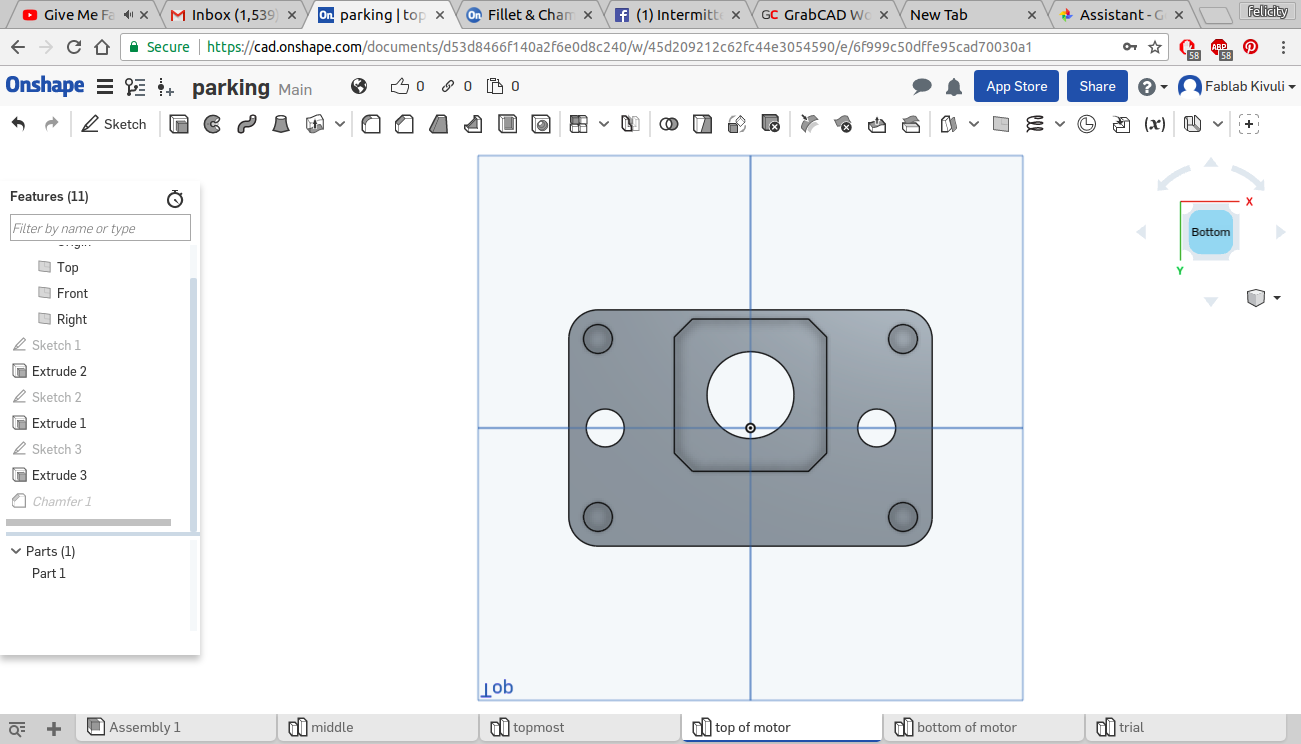Screen dimensions: 1301x744
Task: Mute the YouTube tab audio icon
Action: pyautogui.click(x=128, y=15)
